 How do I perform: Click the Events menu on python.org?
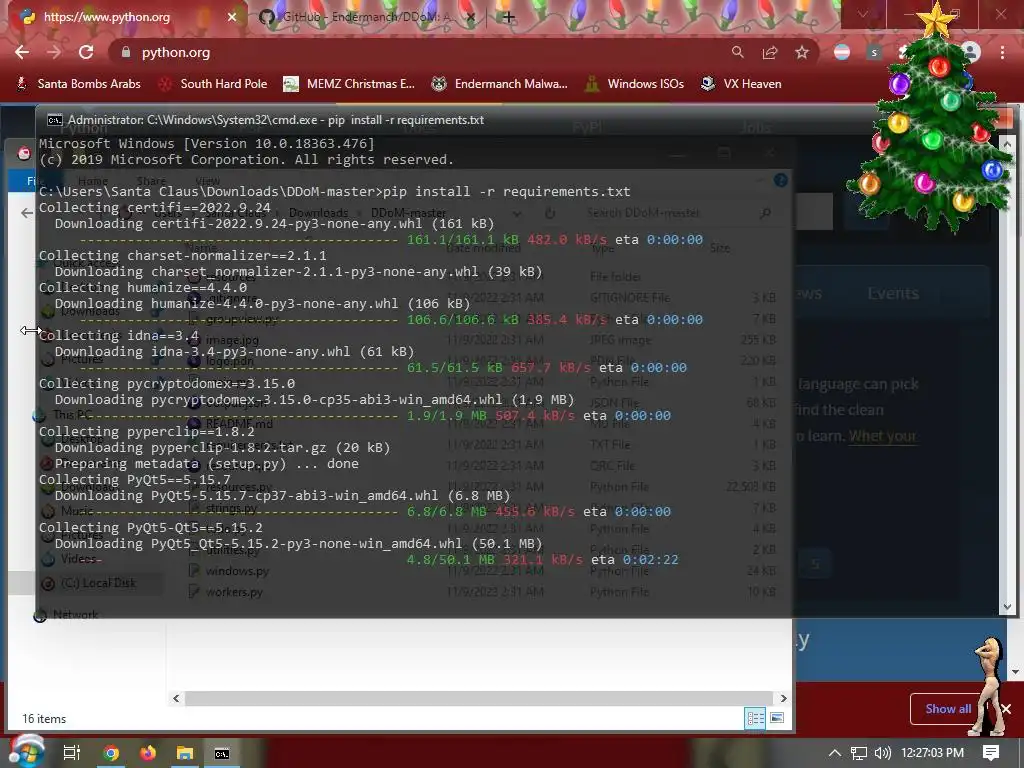click(893, 293)
